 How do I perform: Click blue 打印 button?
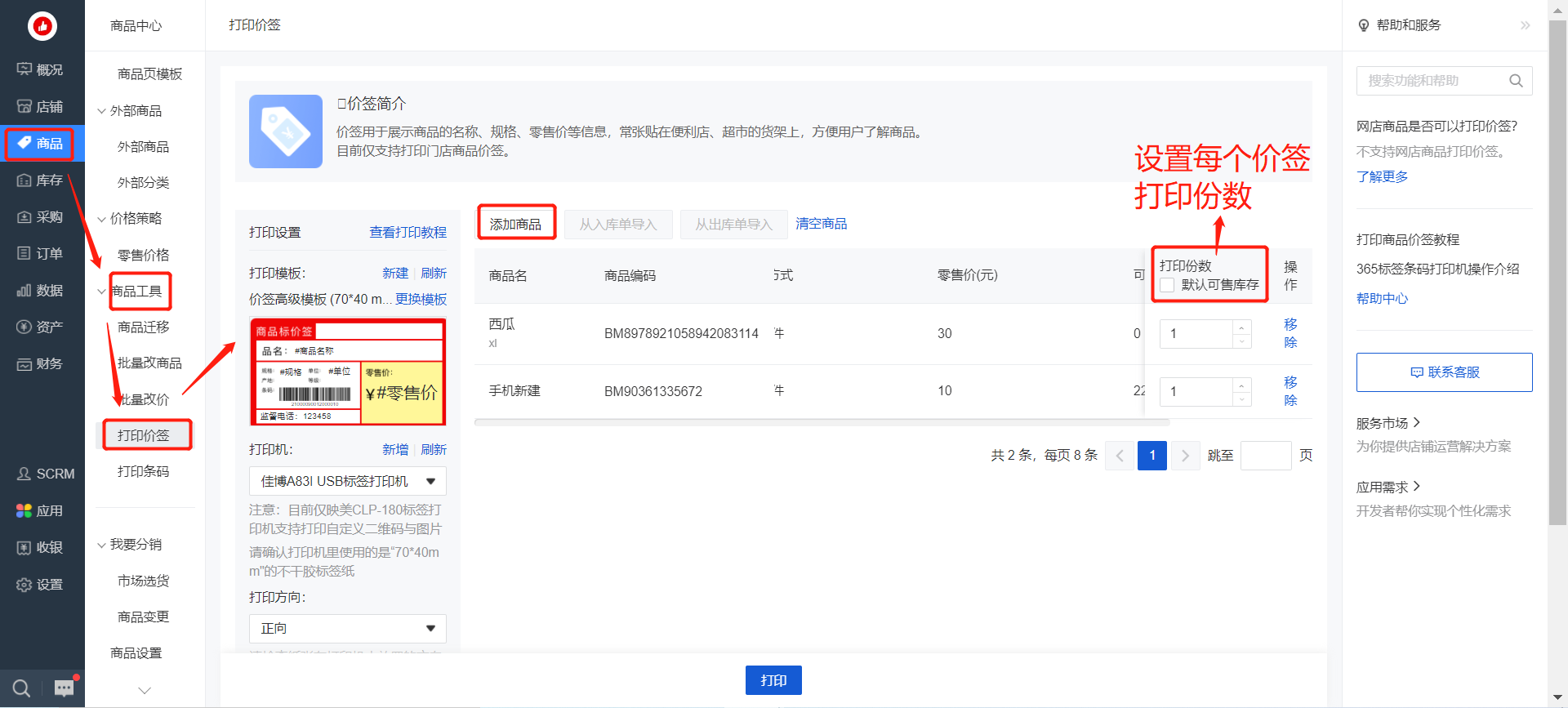(773, 680)
